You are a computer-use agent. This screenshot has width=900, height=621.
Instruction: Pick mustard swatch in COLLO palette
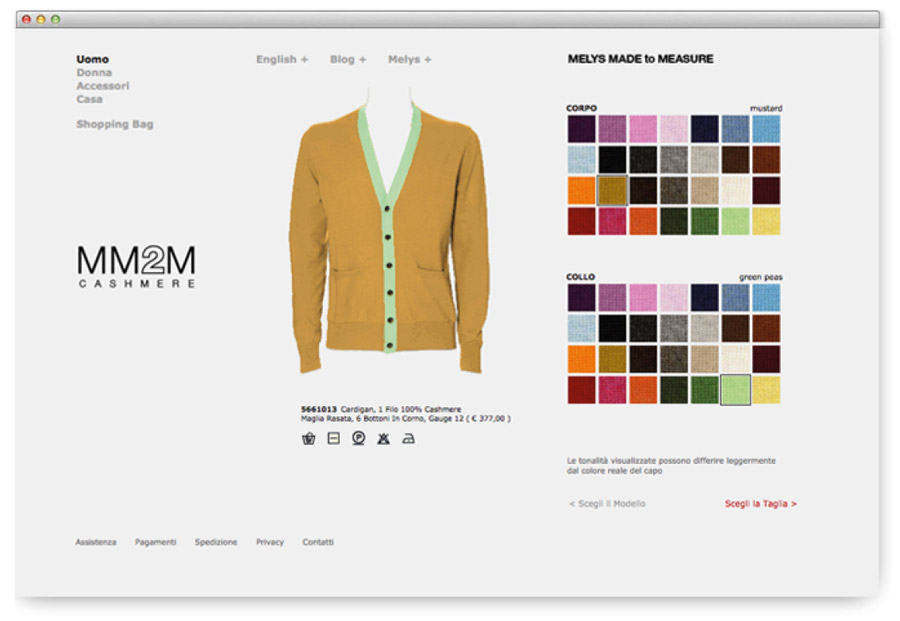pos(612,359)
